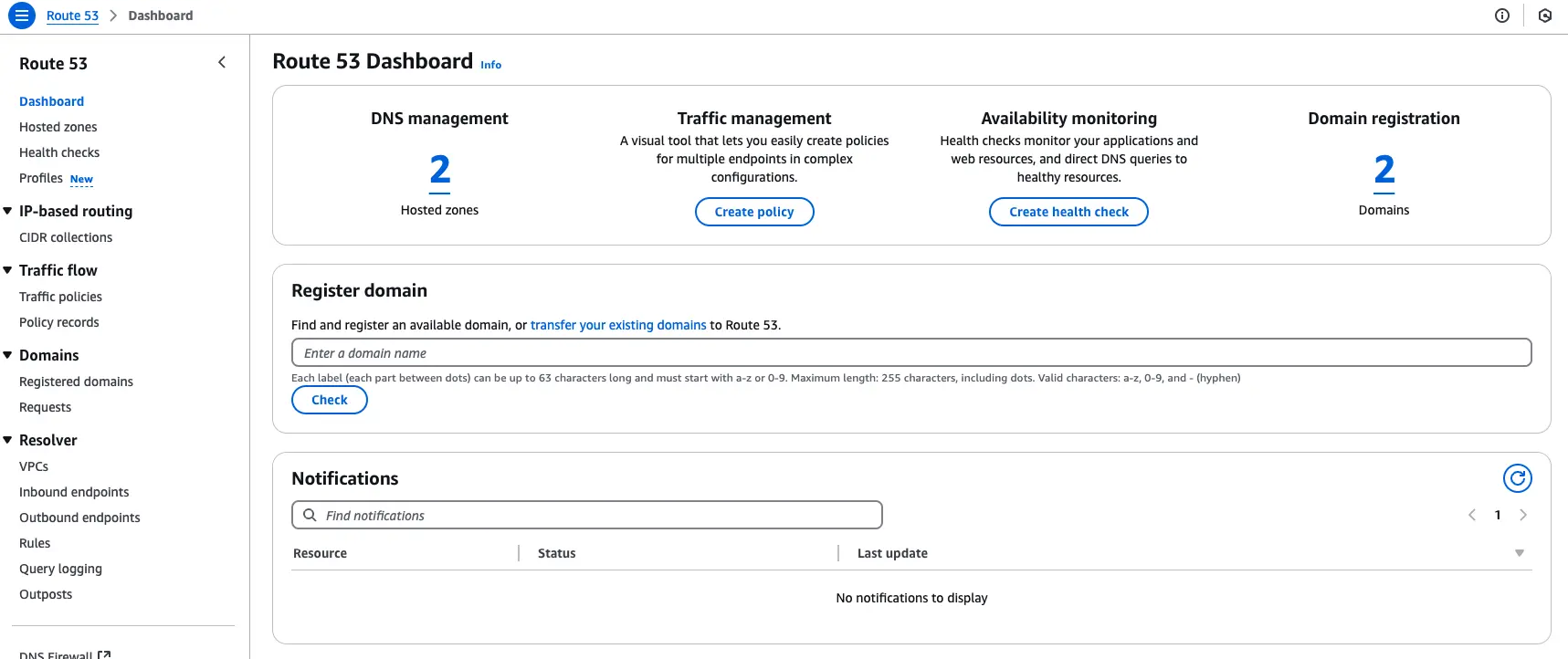Screen dimensions: 1568x659
Task: Click the Enter a domain name field
Action: coord(910,353)
